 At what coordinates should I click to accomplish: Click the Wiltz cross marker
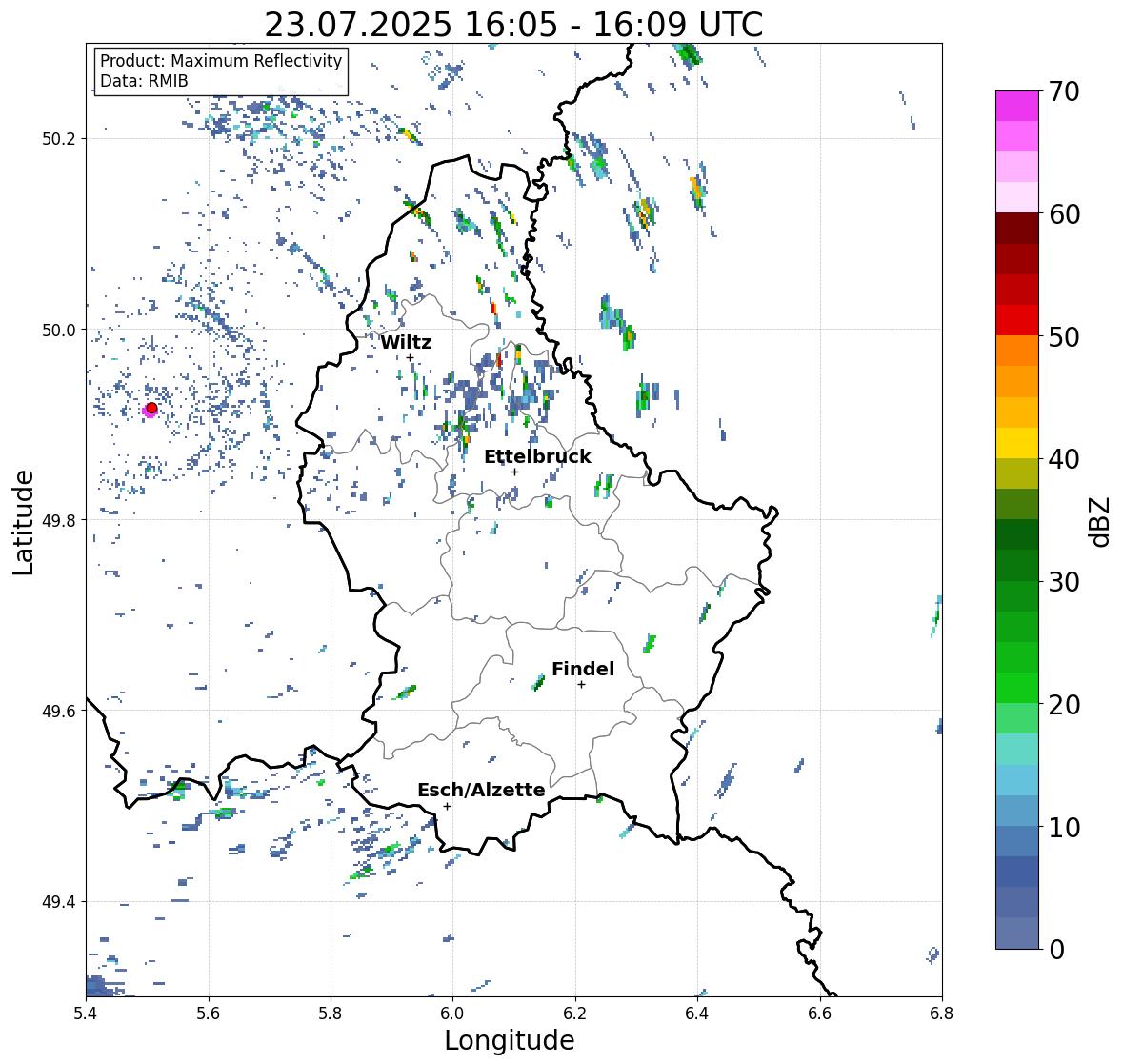pyautogui.click(x=410, y=357)
